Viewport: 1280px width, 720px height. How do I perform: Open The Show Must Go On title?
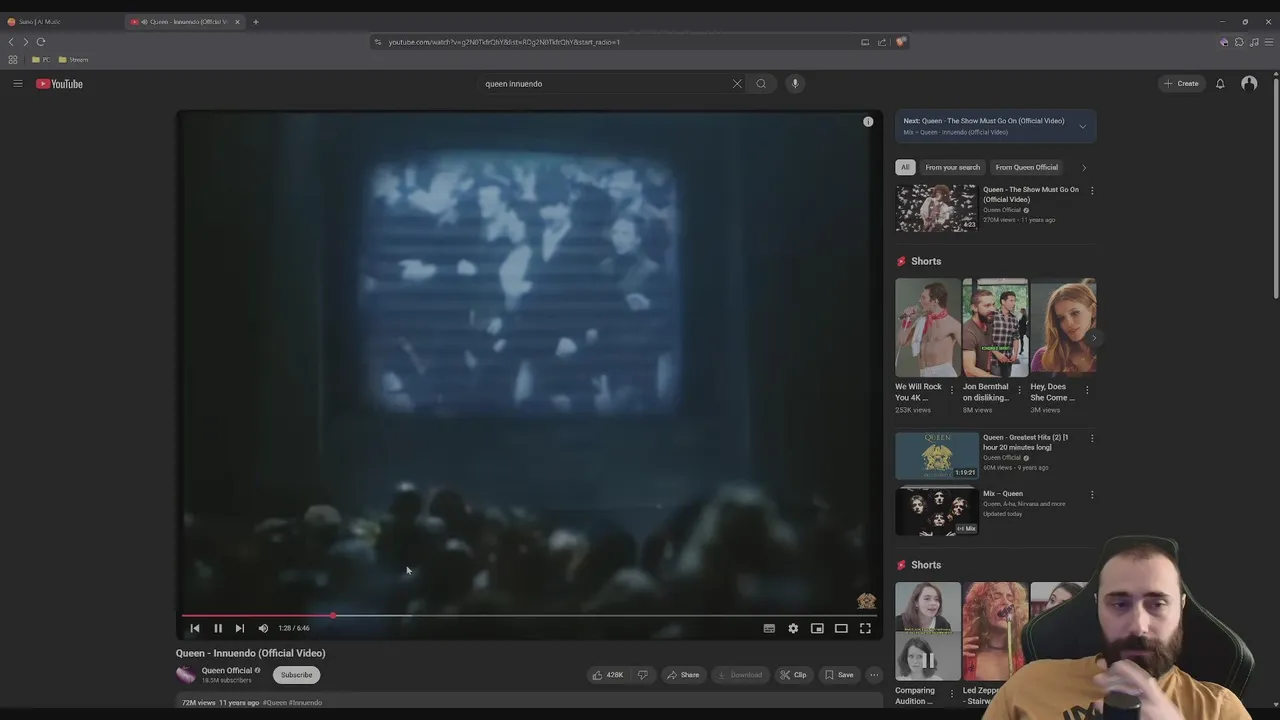tap(1031, 194)
